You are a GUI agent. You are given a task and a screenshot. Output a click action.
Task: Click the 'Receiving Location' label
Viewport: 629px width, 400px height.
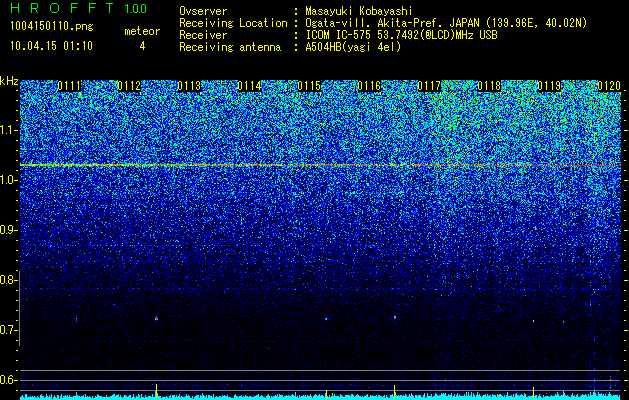233,23
